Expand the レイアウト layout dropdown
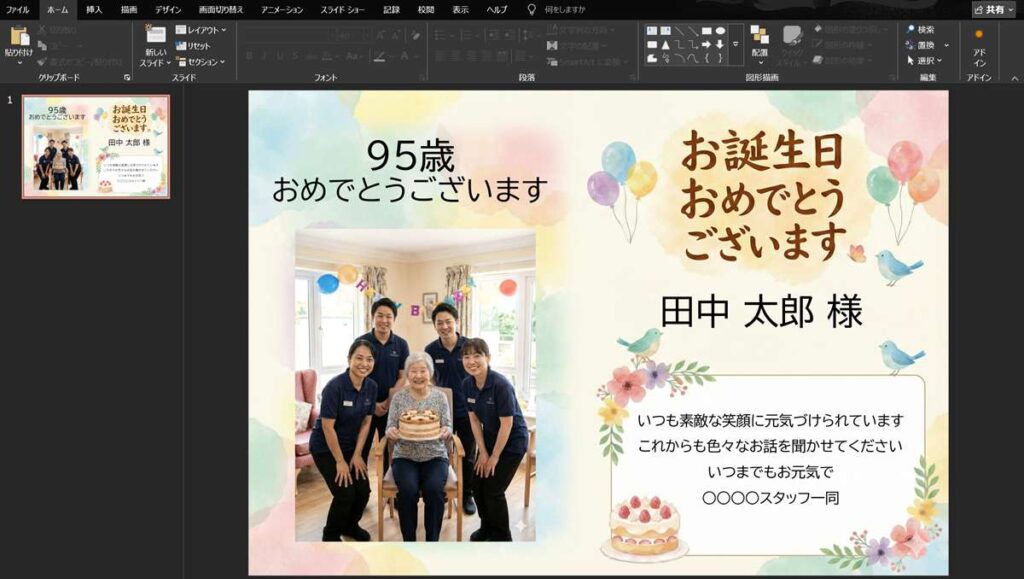The width and height of the screenshot is (1024, 579). [x=200, y=30]
